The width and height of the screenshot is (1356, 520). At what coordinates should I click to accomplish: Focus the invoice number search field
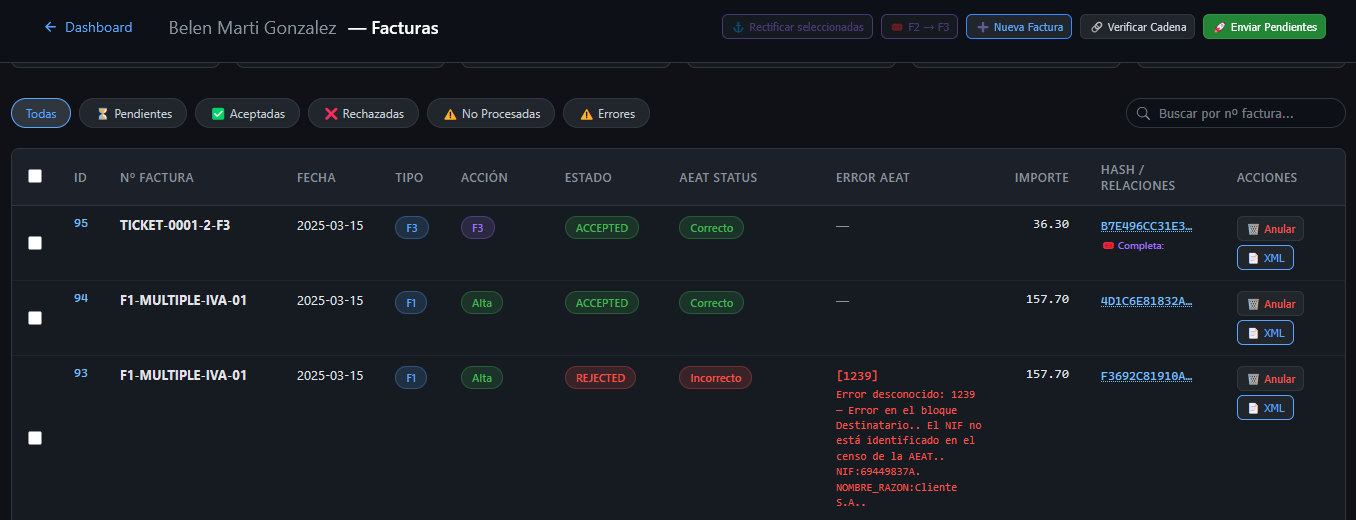(x=1245, y=114)
